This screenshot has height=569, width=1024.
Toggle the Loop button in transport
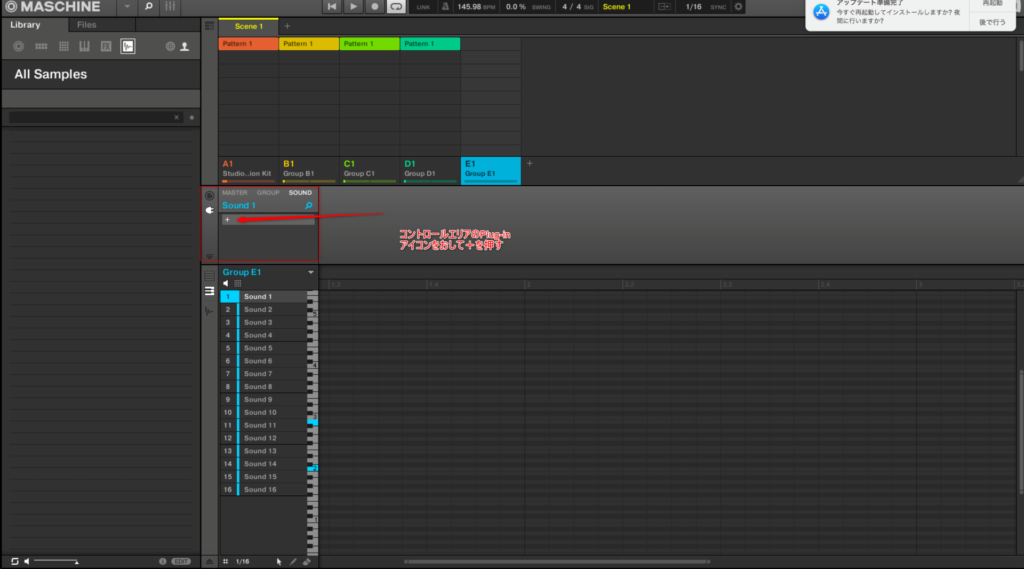tap(396, 7)
